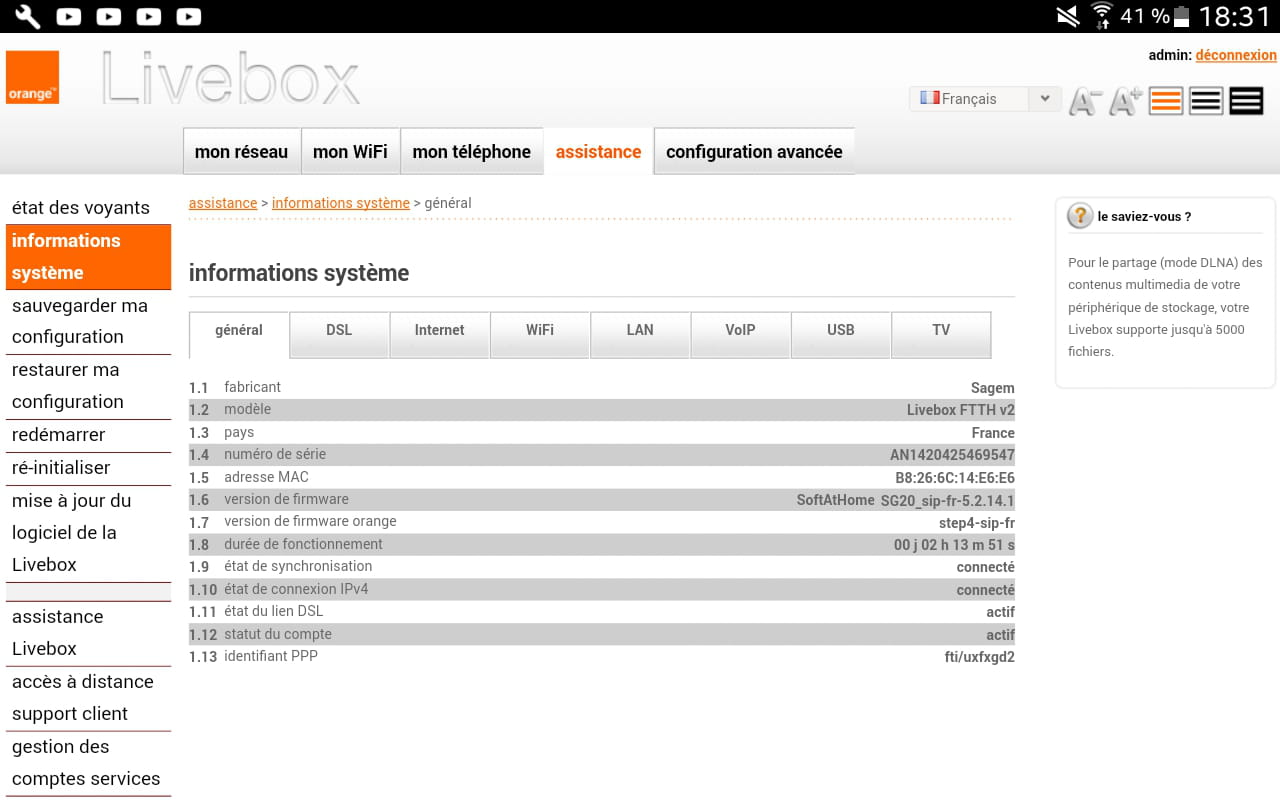
Task: Tap the Wi-Fi status icon
Action: pos(1101,16)
